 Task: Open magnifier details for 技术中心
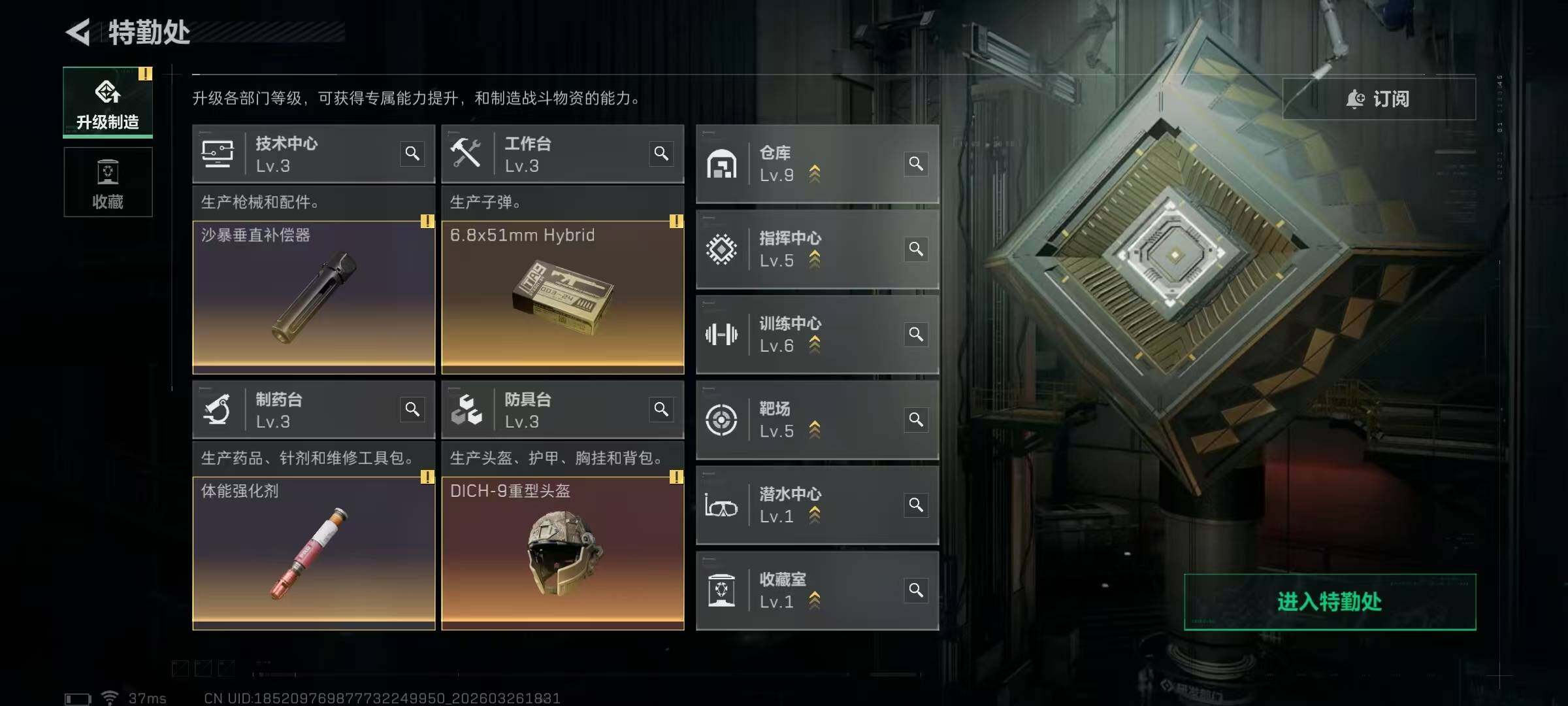click(412, 153)
